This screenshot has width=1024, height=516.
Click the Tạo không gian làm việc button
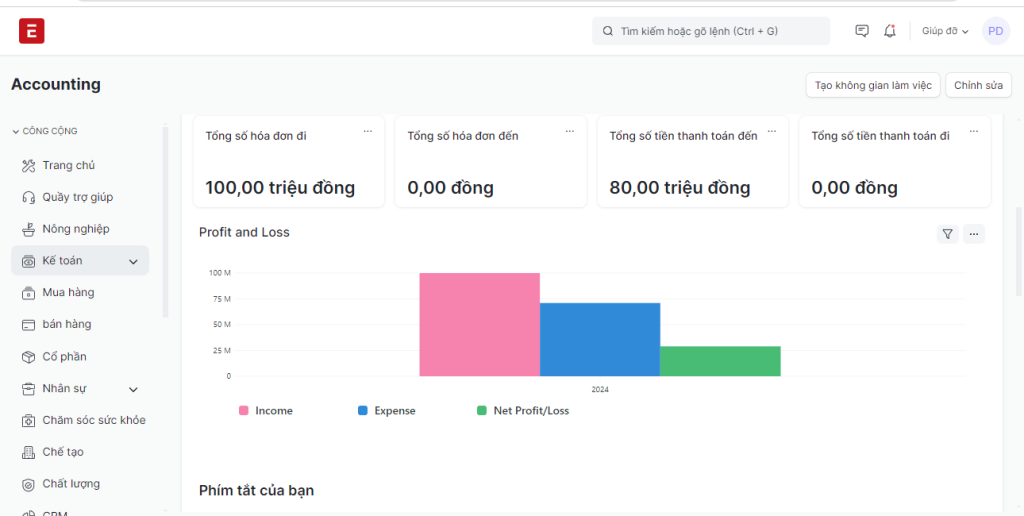tap(873, 85)
